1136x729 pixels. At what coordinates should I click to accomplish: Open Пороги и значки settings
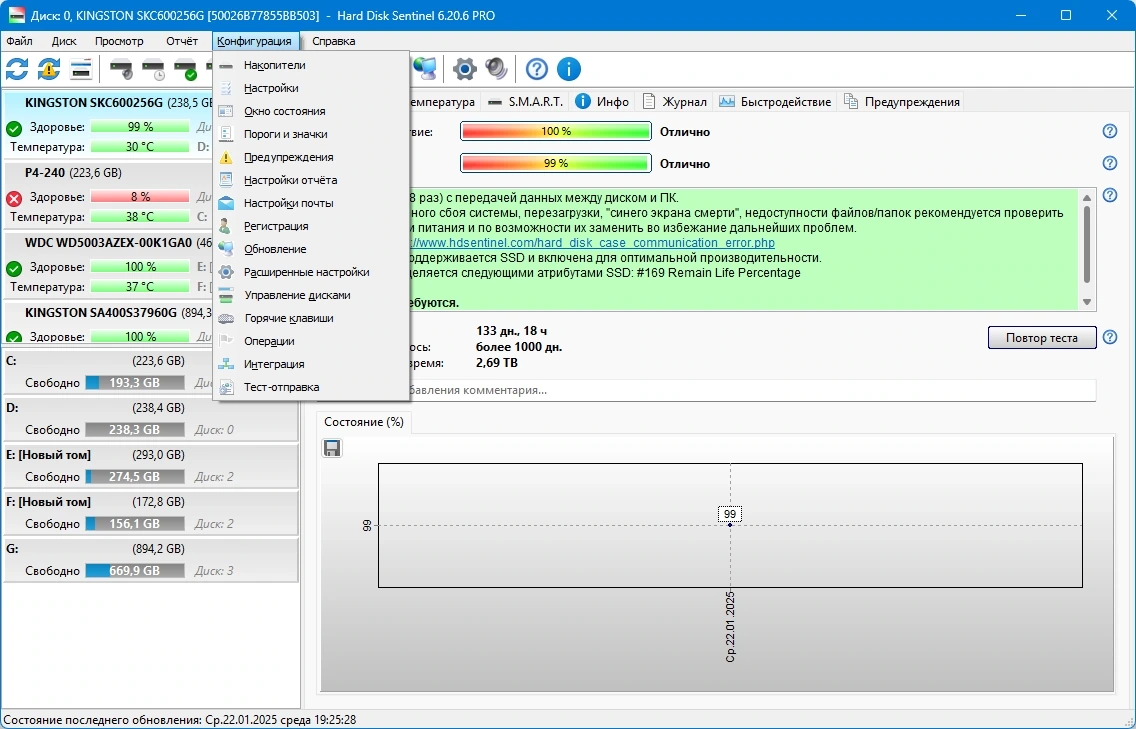311,134
